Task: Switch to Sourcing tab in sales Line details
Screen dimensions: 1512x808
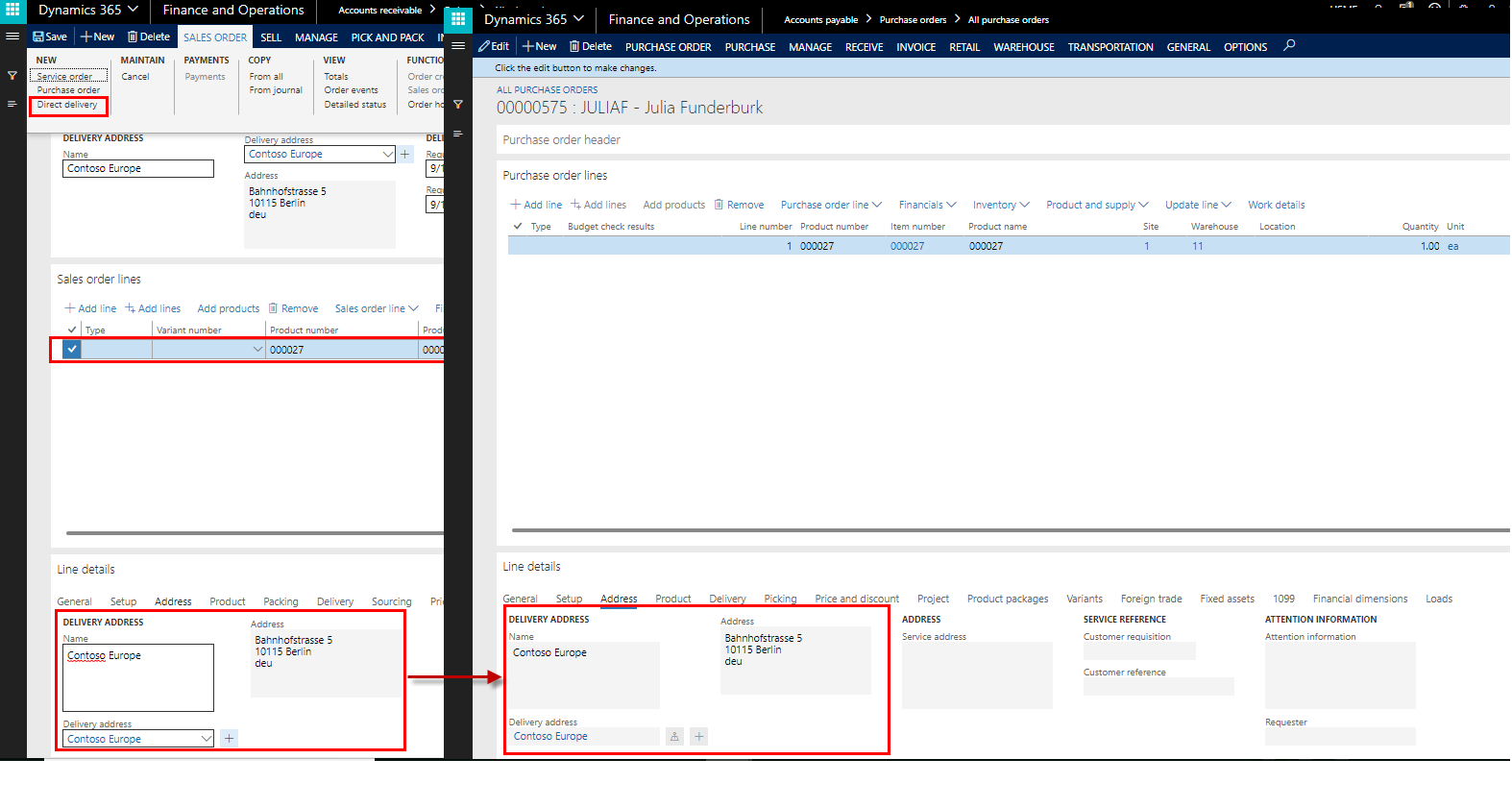Action: point(391,601)
